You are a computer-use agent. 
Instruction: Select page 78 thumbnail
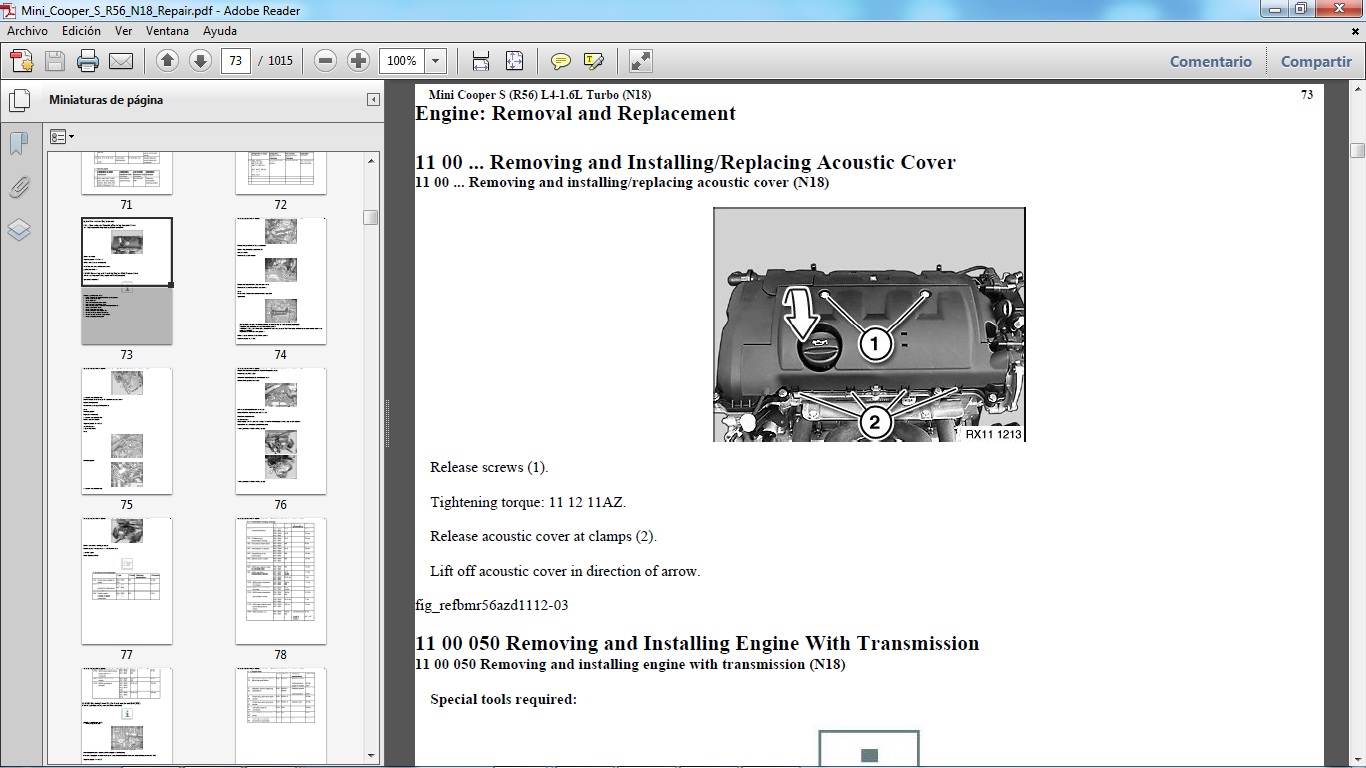coord(281,581)
